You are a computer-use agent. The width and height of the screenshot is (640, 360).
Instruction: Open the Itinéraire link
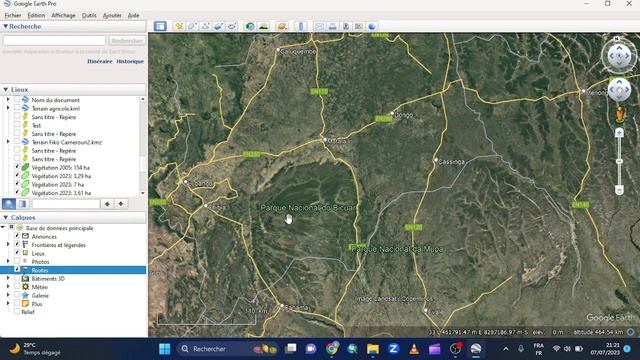[x=100, y=61]
